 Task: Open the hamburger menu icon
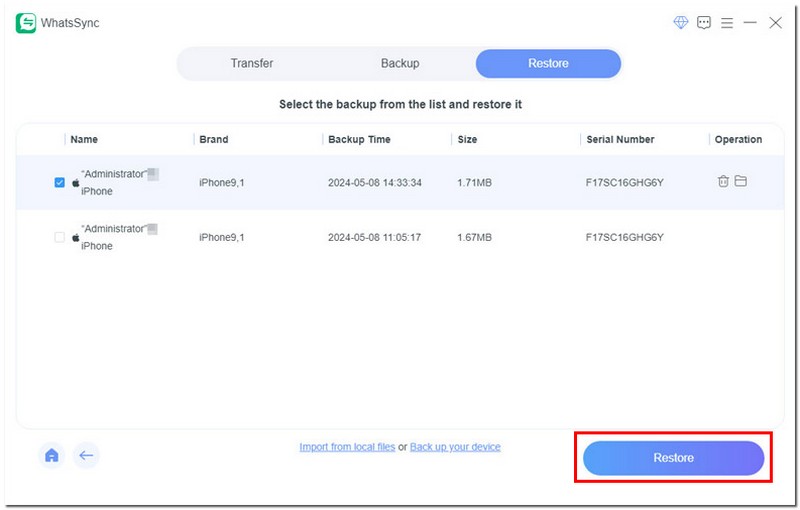pos(727,22)
